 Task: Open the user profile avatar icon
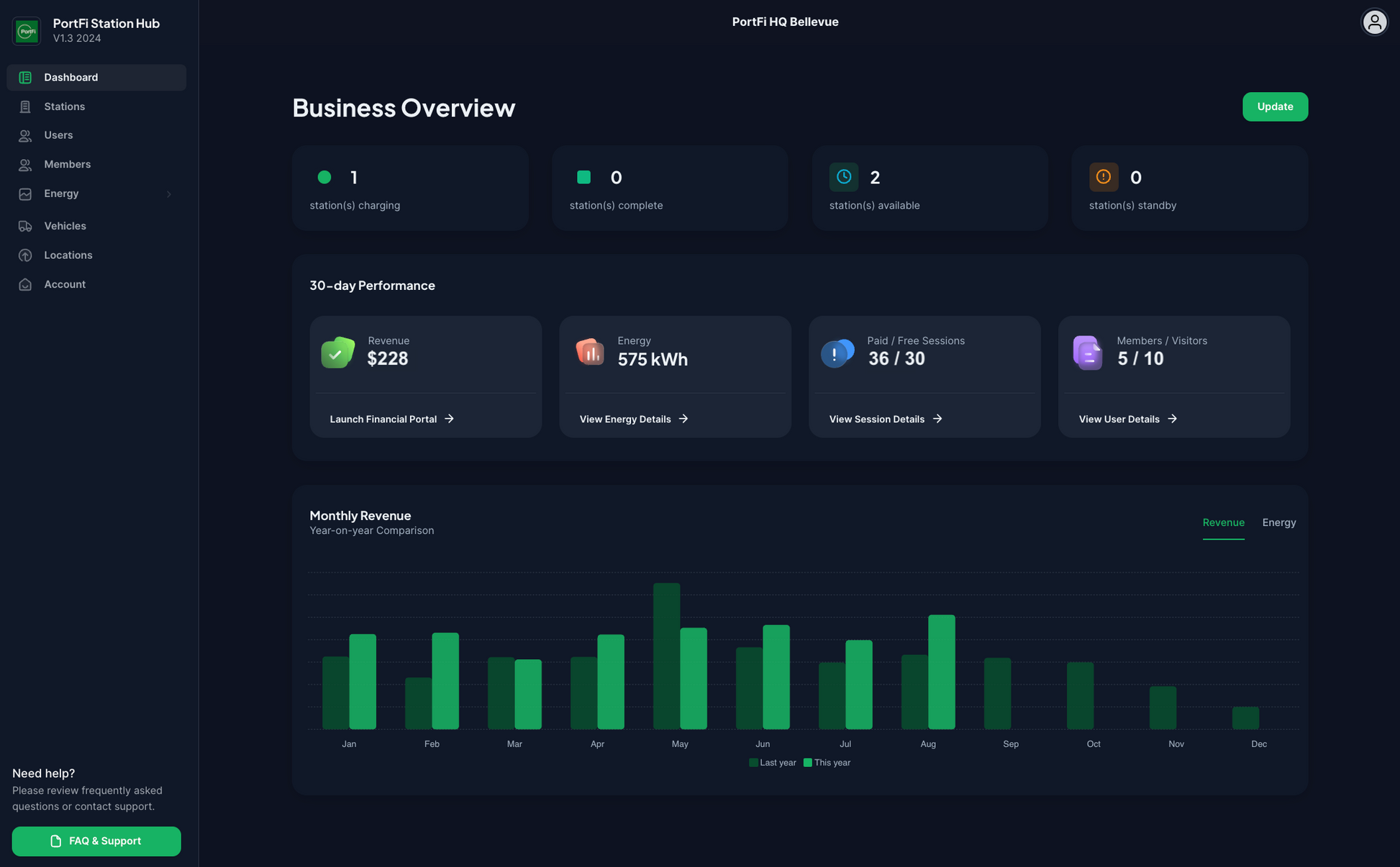(x=1374, y=22)
